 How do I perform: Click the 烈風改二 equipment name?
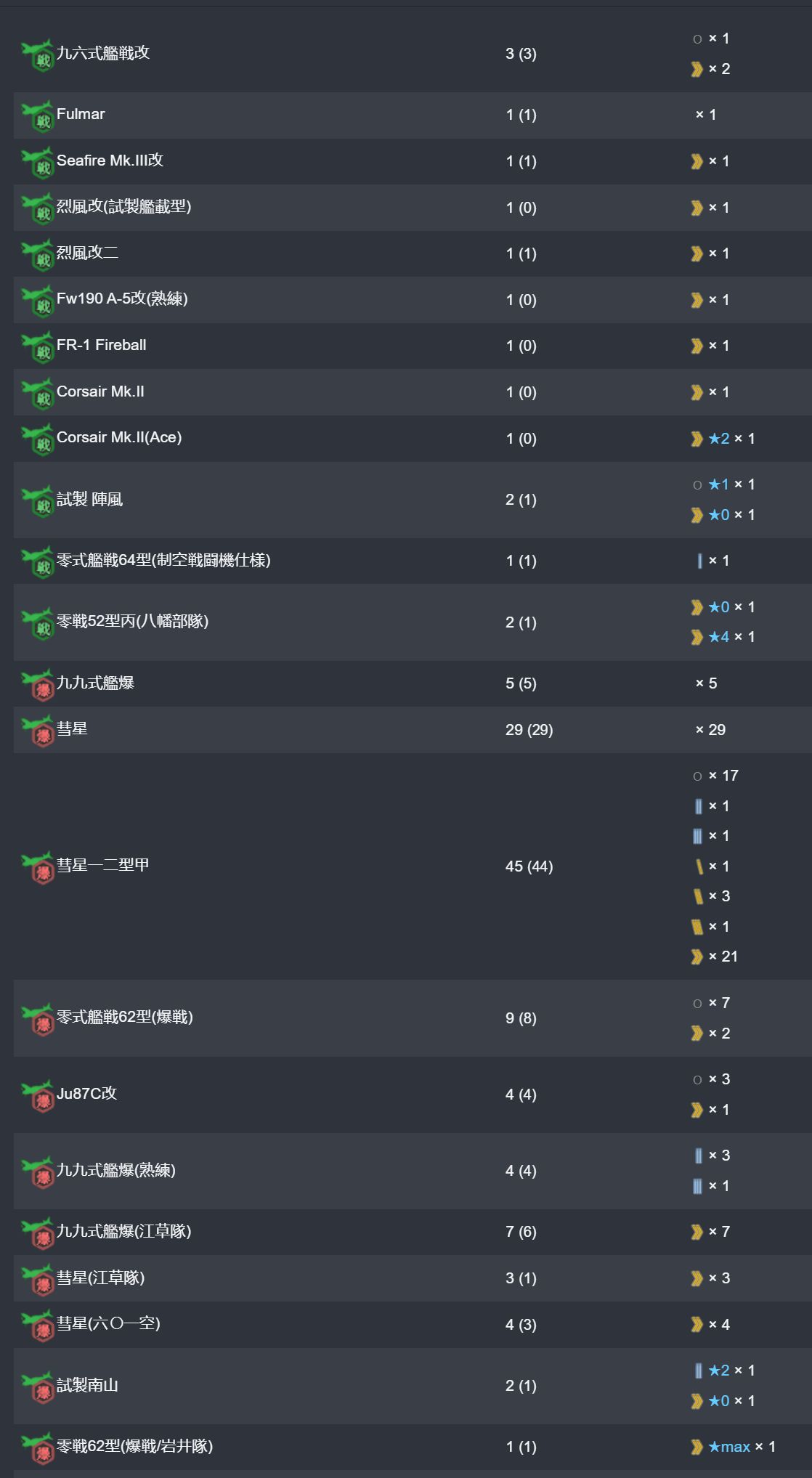pyautogui.click(x=87, y=253)
